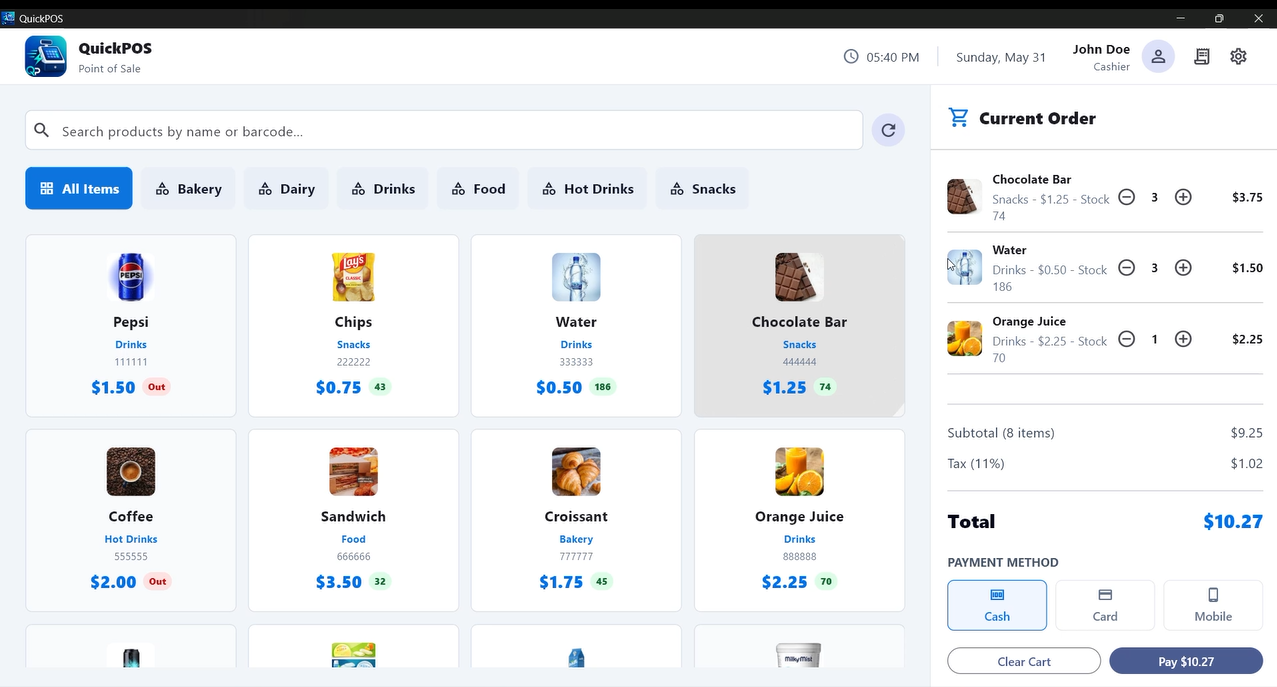
Task: Click the Lay's Chips product image
Action: tap(353, 277)
